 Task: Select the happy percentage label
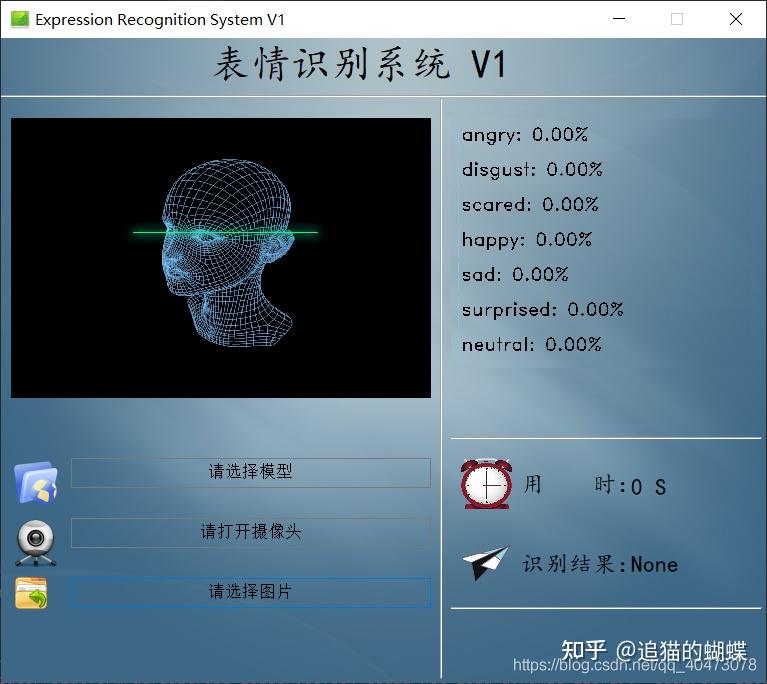(526, 240)
